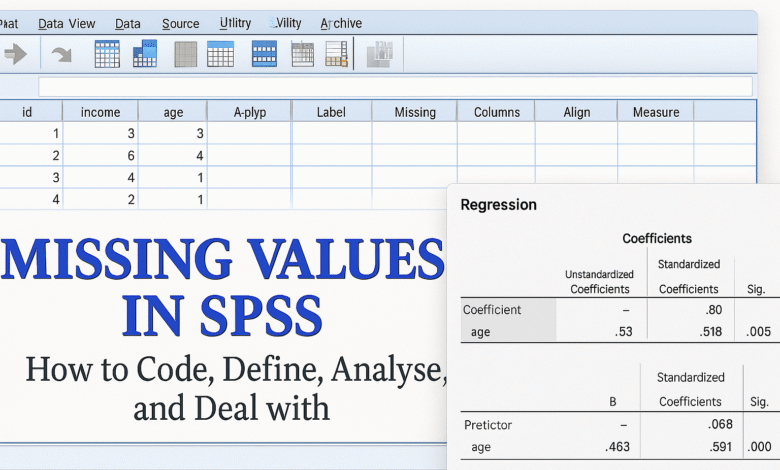Open the Utlitry menu

pos(235,23)
